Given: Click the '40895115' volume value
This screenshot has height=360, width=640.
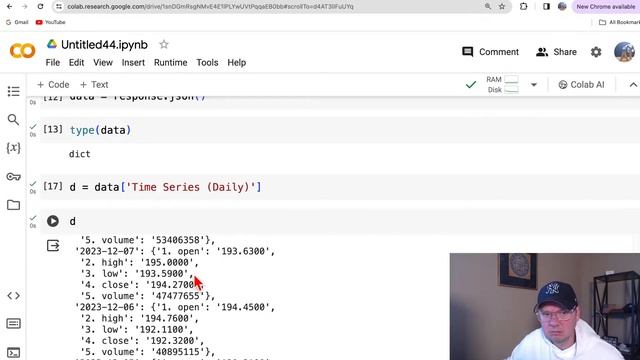Looking at the screenshot, I should [x=178, y=352].
